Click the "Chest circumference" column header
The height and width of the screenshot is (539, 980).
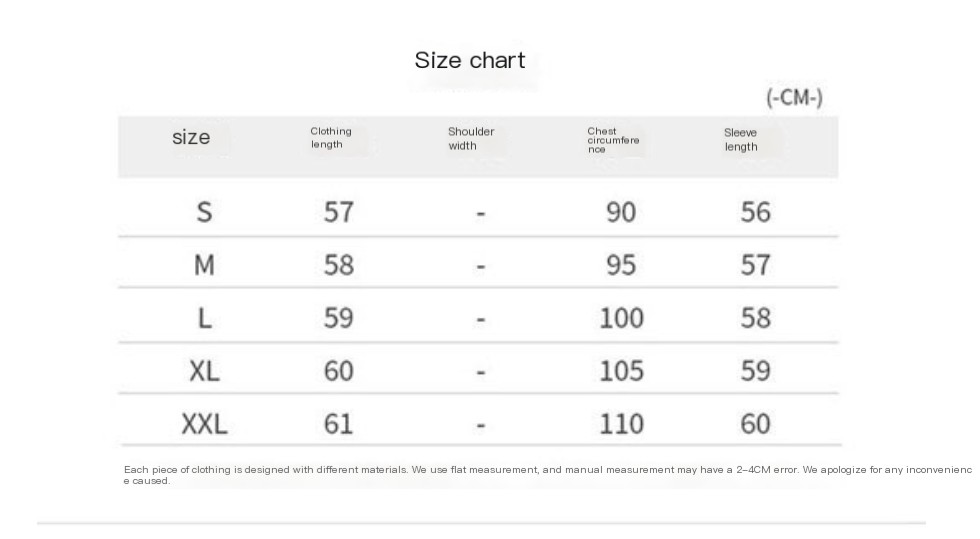pos(612,140)
